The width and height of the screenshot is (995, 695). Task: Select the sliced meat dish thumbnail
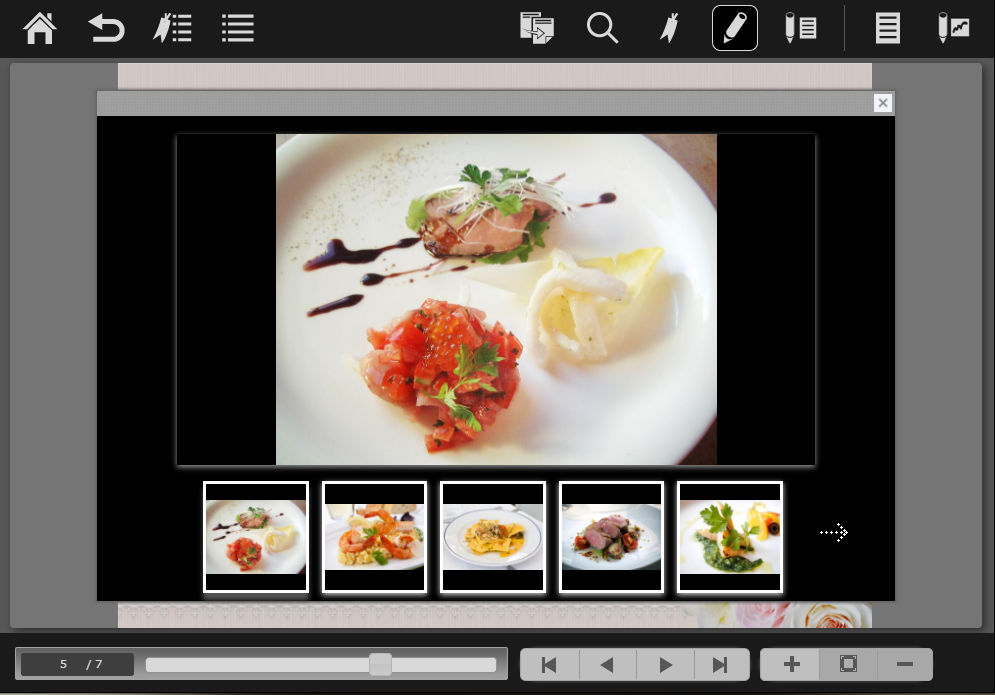coord(611,537)
